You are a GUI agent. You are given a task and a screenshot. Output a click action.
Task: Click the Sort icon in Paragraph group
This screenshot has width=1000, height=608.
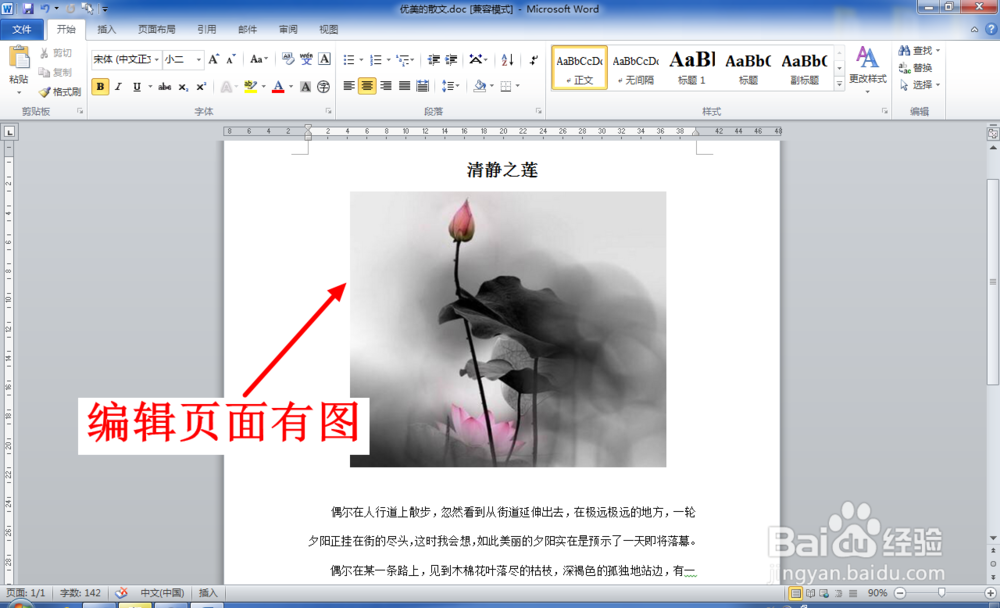tap(506, 60)
